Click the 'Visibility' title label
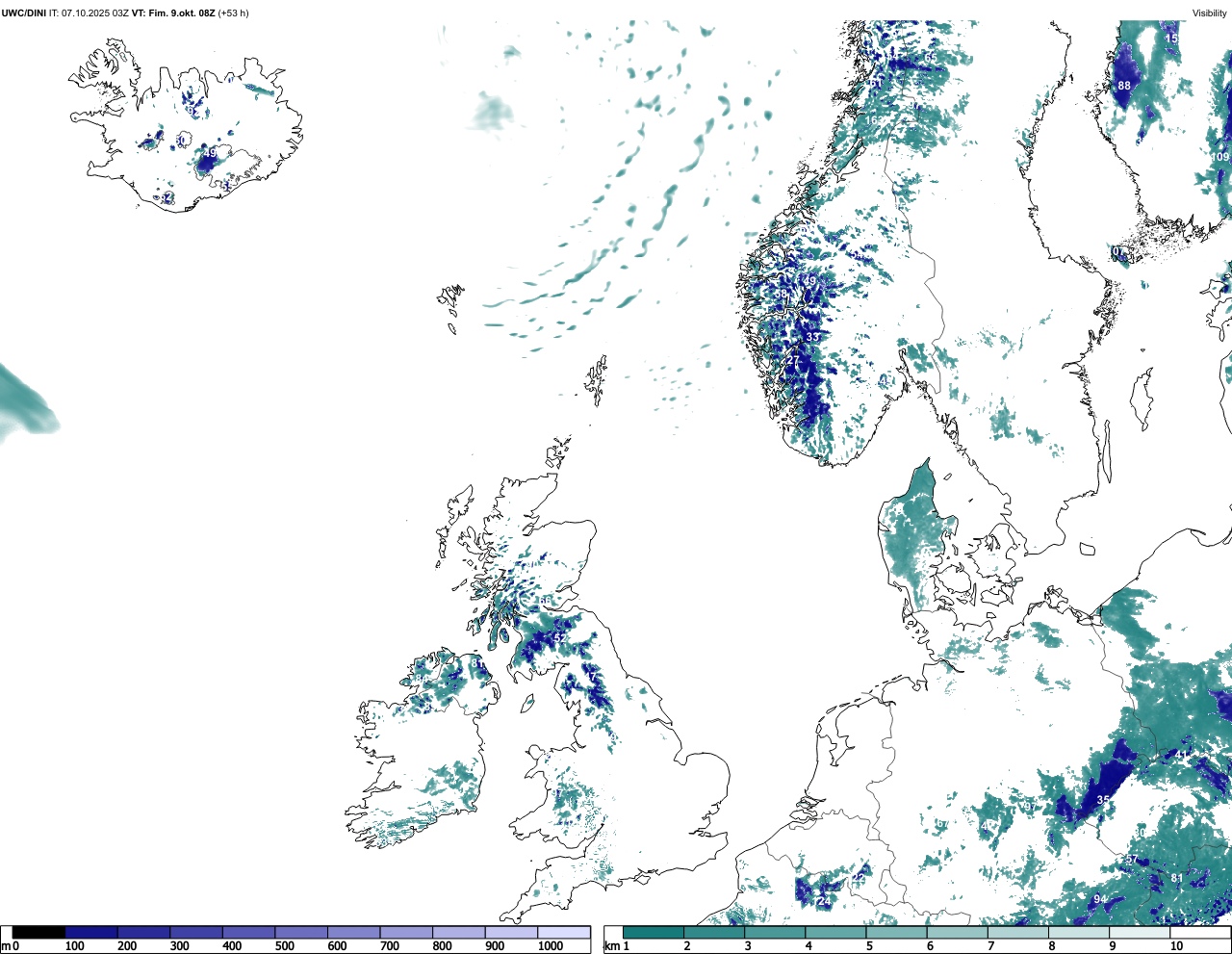This screenshot has width=1232, height=954. 1209,13
